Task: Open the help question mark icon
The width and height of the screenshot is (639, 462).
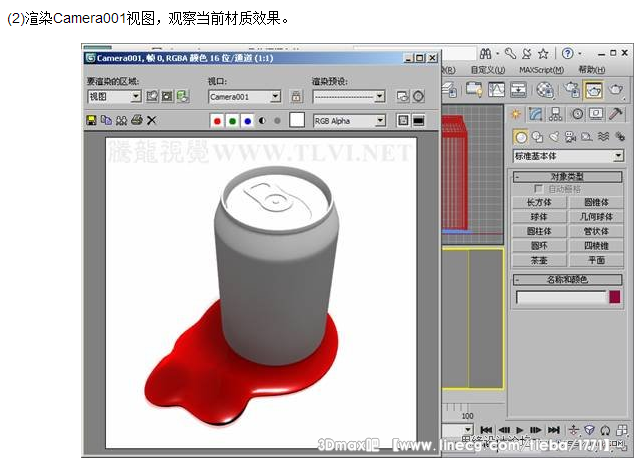Action: [x=567, y=53]
